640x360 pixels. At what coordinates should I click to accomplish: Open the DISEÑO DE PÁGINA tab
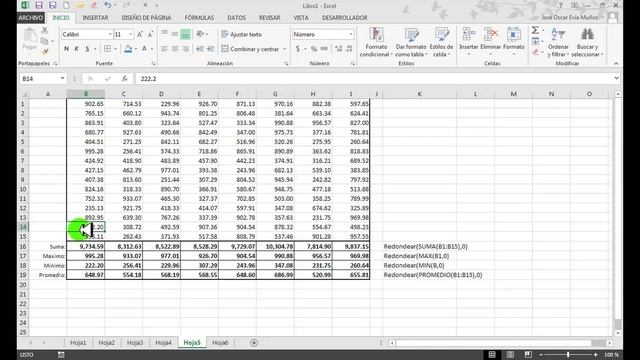coord(146,18)
